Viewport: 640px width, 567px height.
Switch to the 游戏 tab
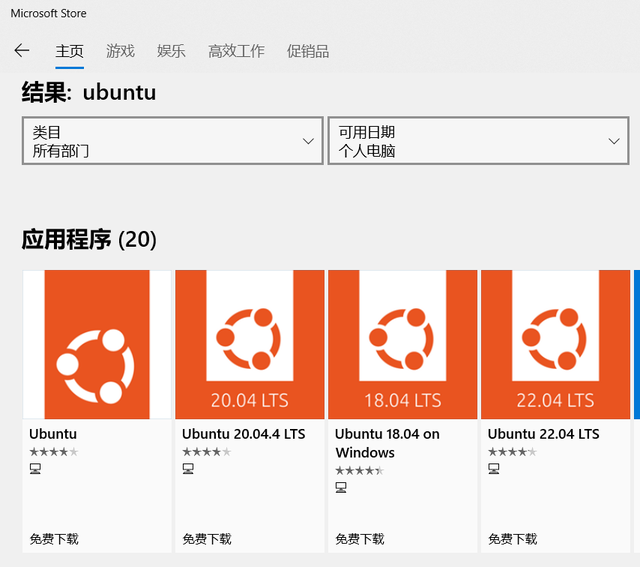click(x=120, y=51)
